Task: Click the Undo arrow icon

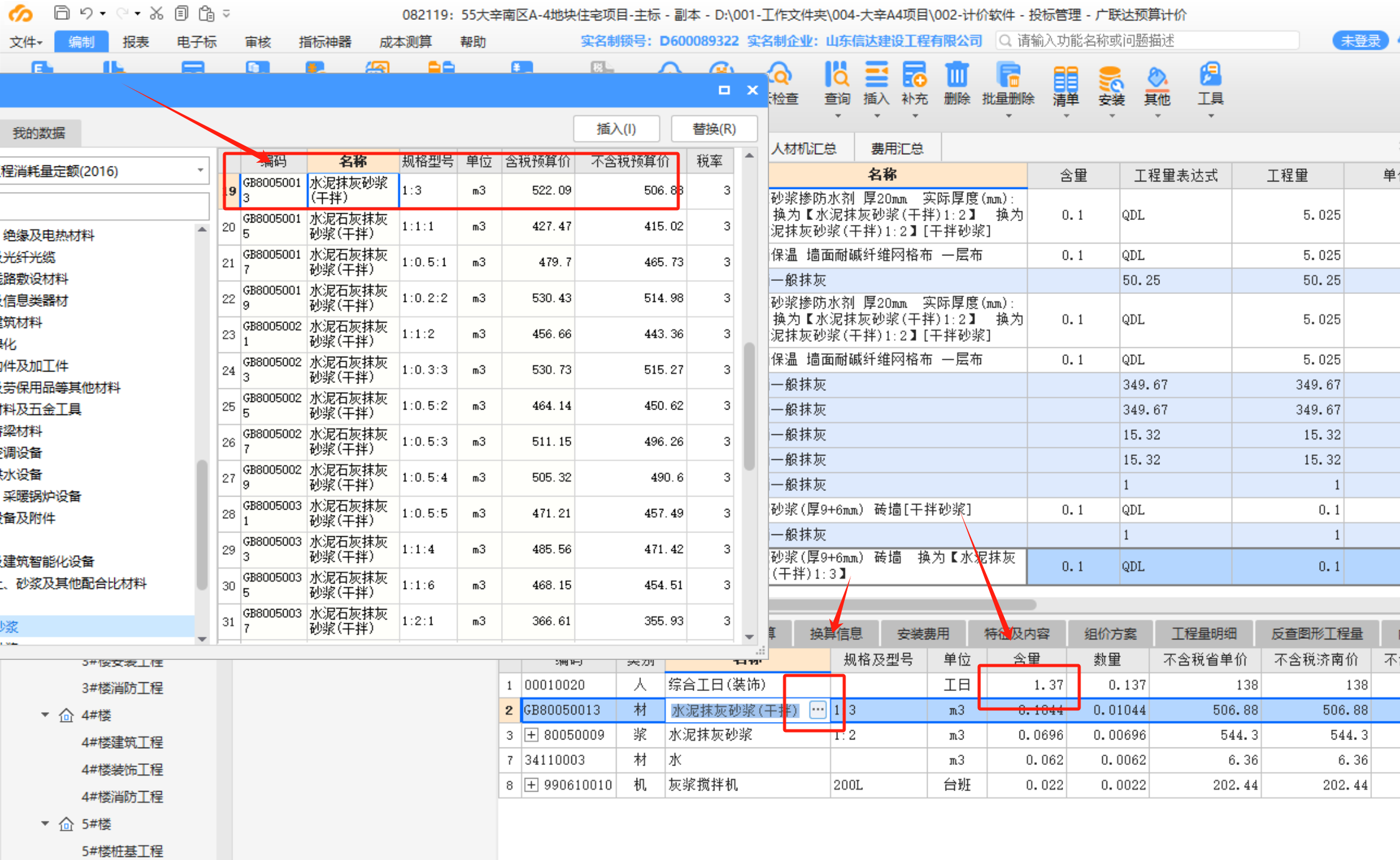Action: tap(86, 13)
